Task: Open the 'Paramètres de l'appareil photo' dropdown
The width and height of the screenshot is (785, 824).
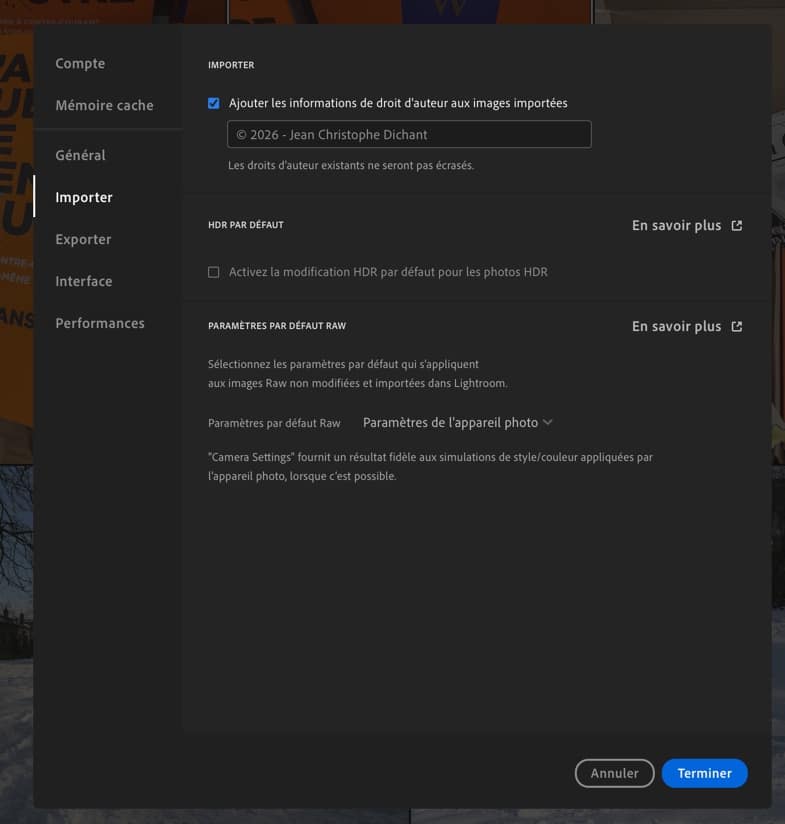Action: point(450,423)
